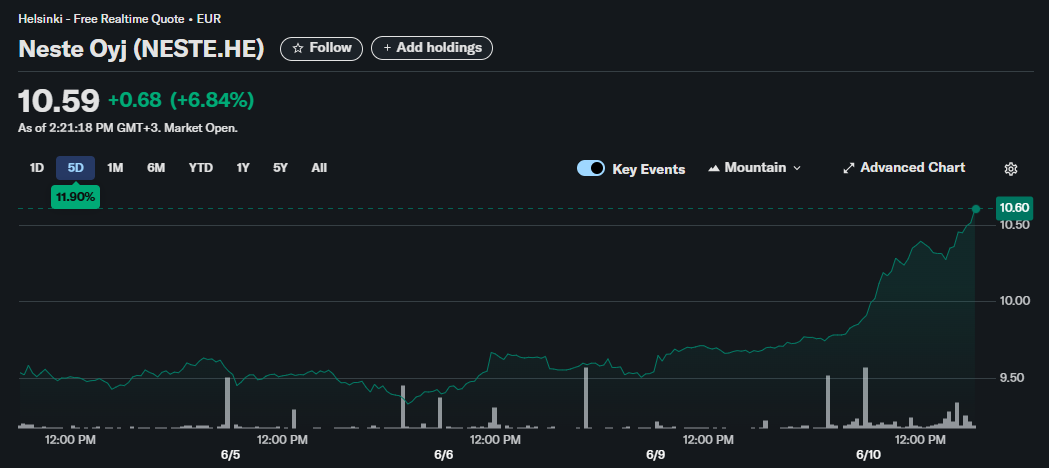Select the 5D time range
Screen dimensions: 1049x468
(76, 168)
